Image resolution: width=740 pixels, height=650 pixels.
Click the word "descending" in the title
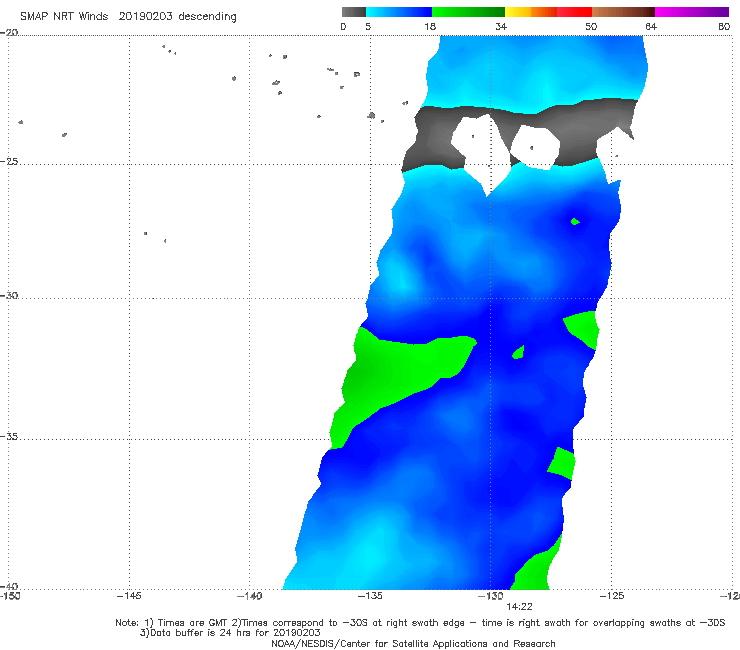pyautogui.click(x=208, y=17)
